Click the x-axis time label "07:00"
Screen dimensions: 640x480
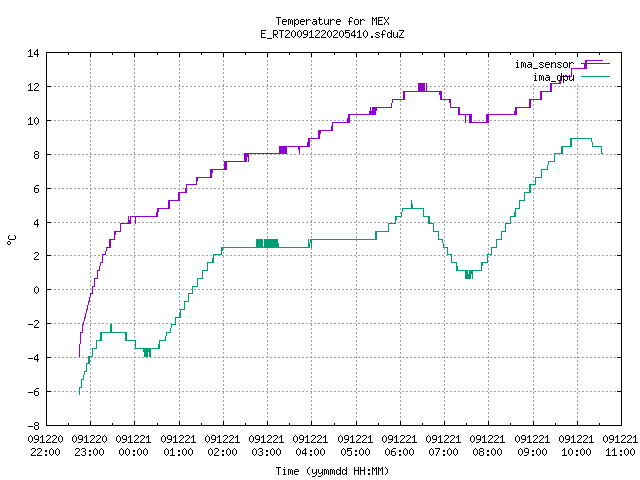444,452
